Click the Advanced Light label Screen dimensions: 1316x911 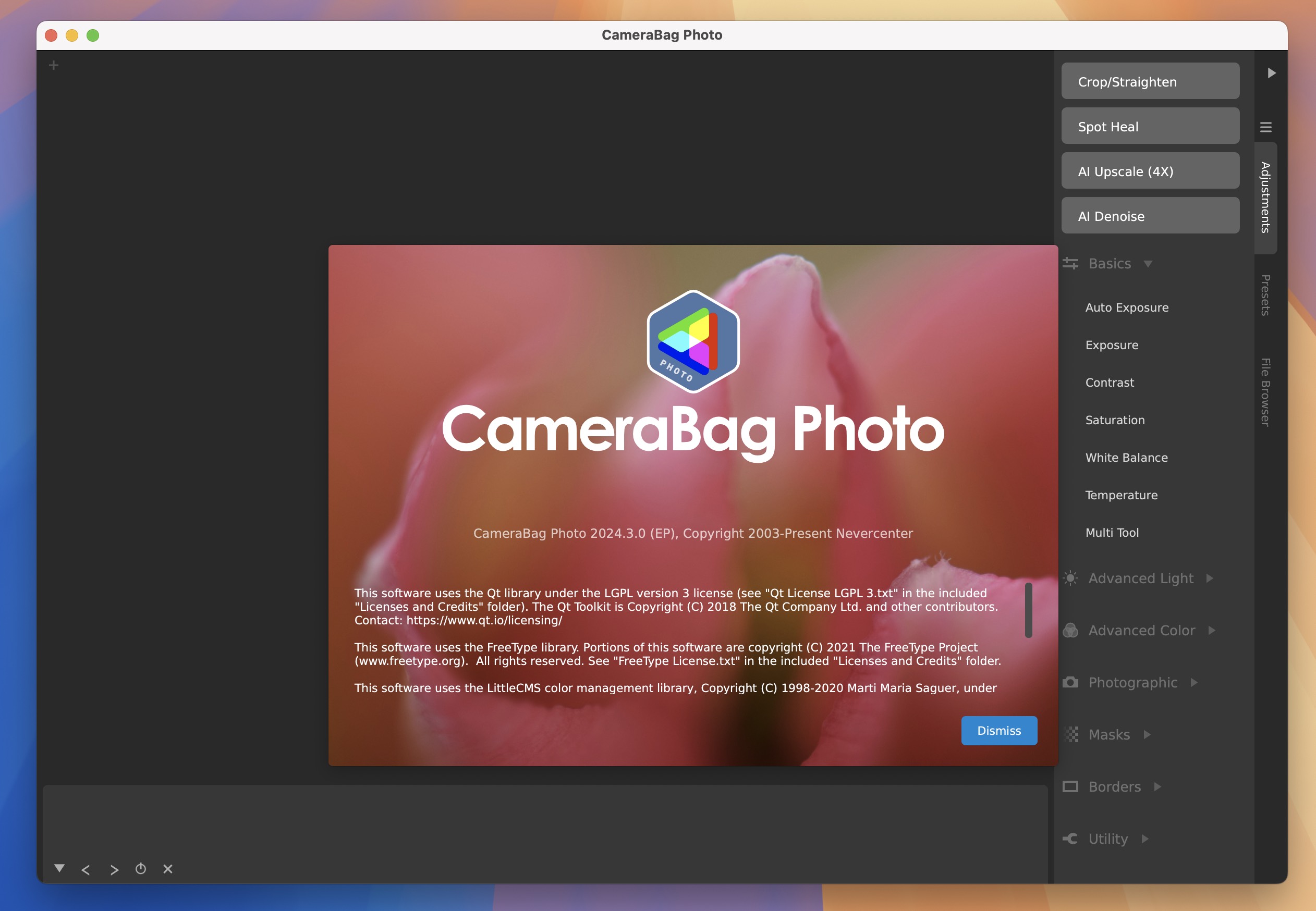click(1141, 578)
